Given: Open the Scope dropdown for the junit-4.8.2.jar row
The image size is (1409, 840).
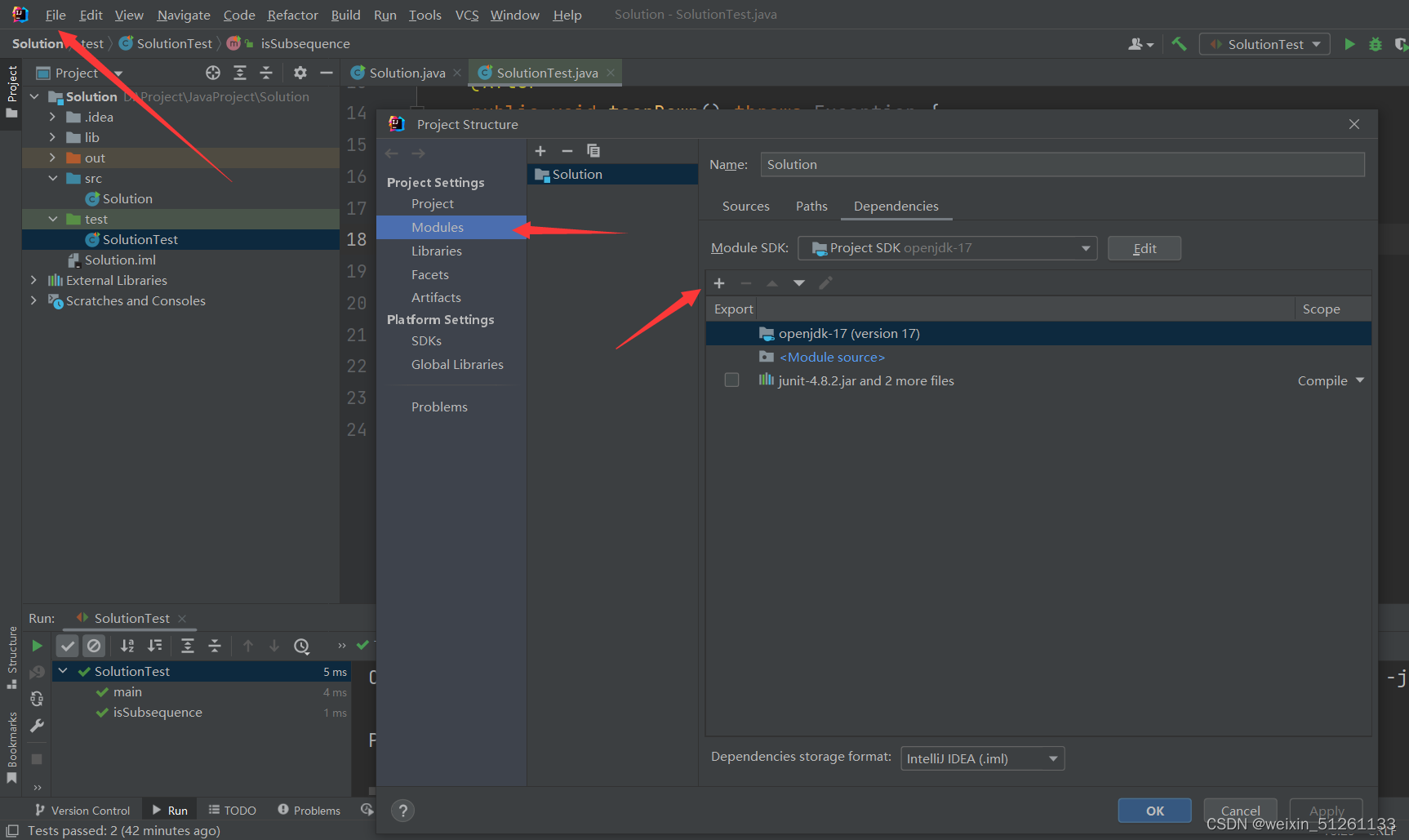Looking at the screenshot, I should [x=1331, y=380].
